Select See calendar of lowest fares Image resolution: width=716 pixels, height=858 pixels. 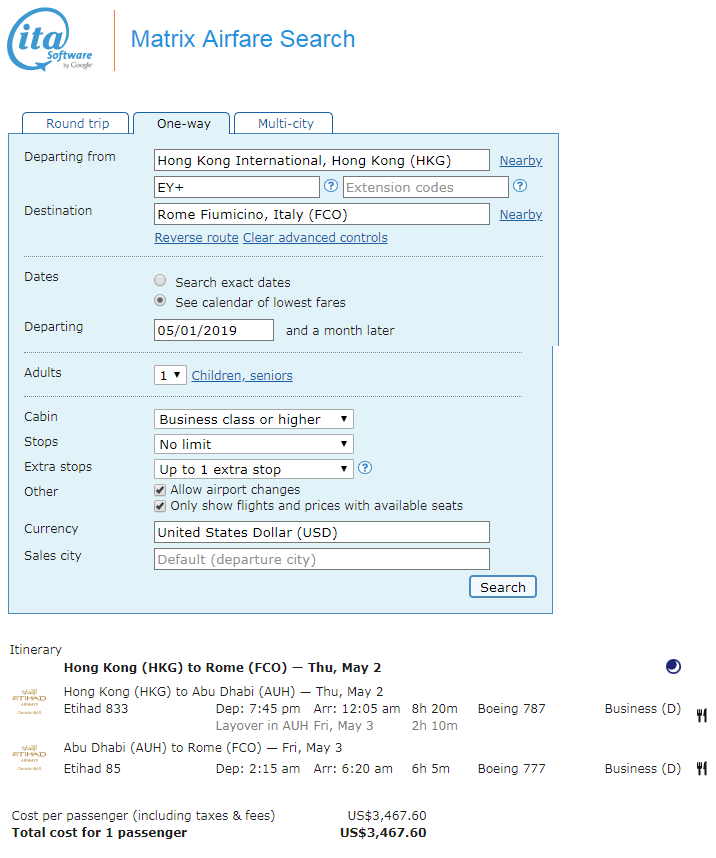160,300
